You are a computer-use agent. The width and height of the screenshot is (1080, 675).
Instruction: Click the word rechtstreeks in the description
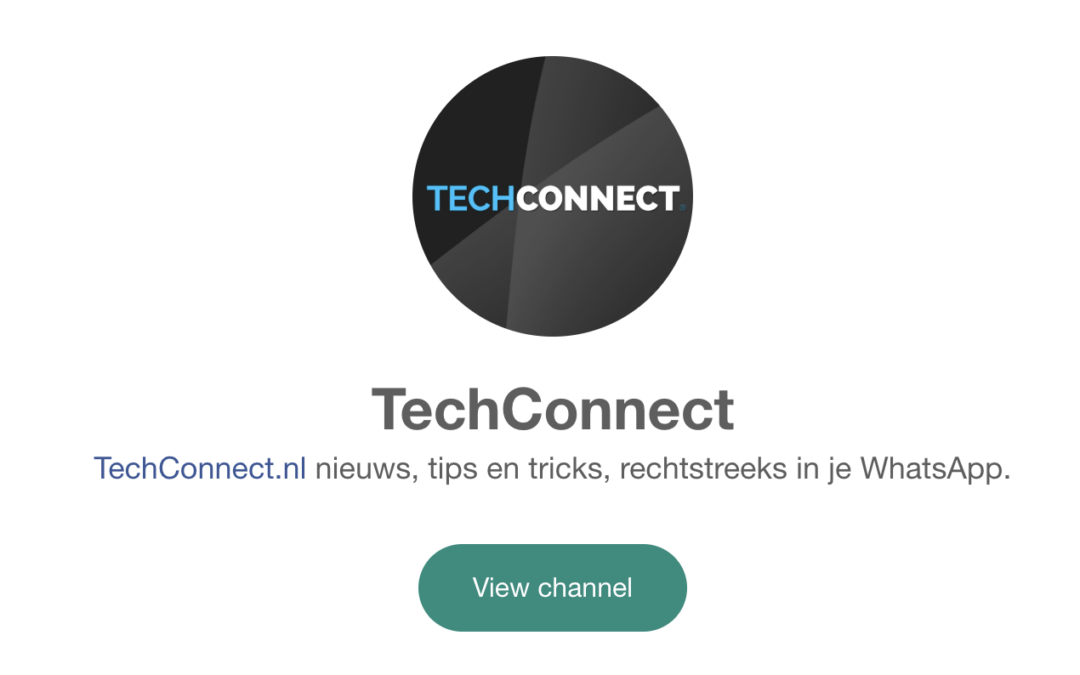pos(703,469)
